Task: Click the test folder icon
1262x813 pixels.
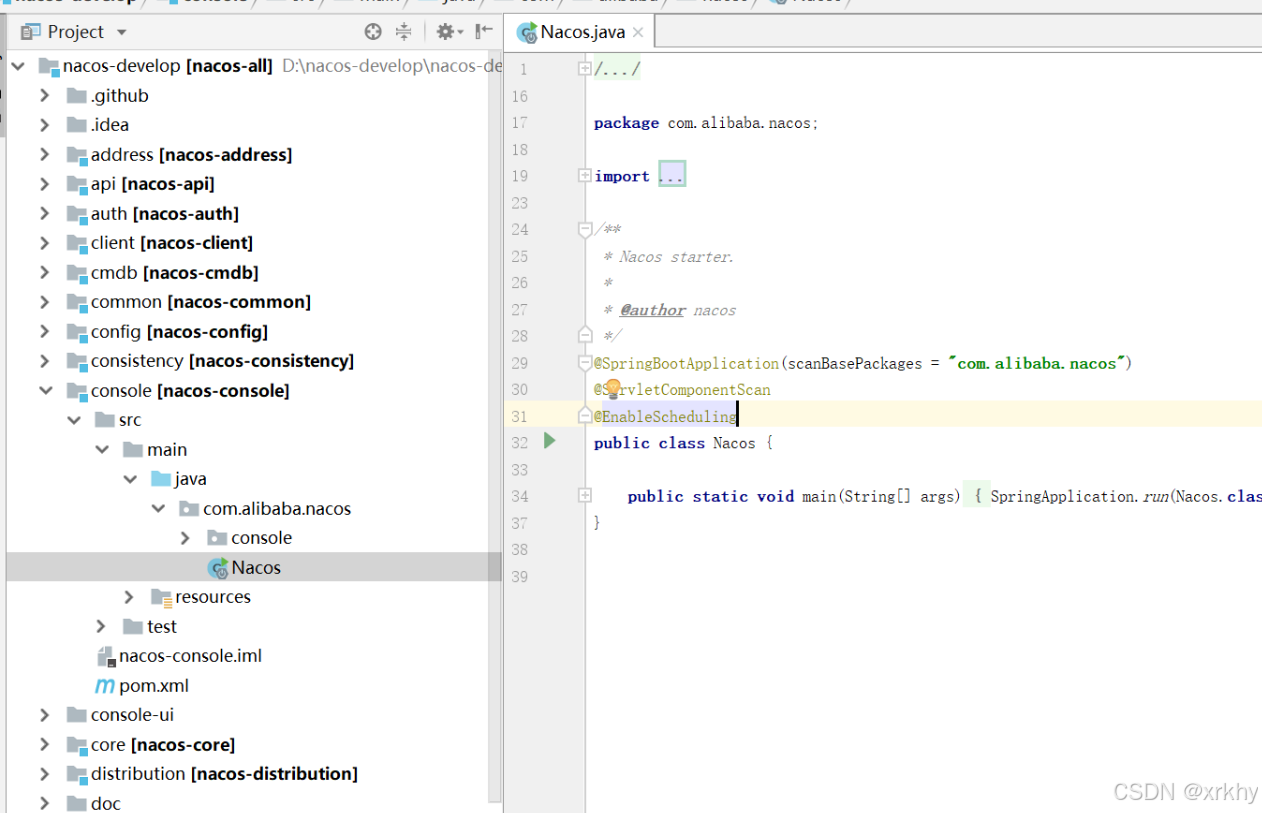Action: [133, 627]
